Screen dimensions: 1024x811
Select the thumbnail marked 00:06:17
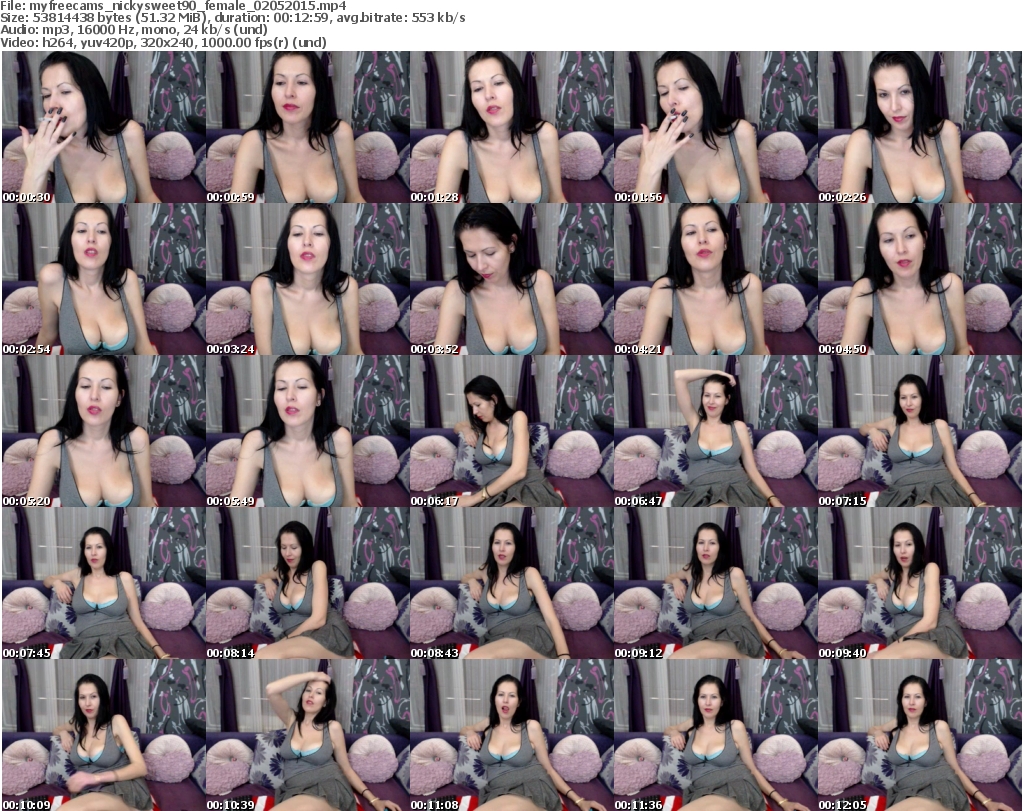pyautogui.click(x=511, y=431)
